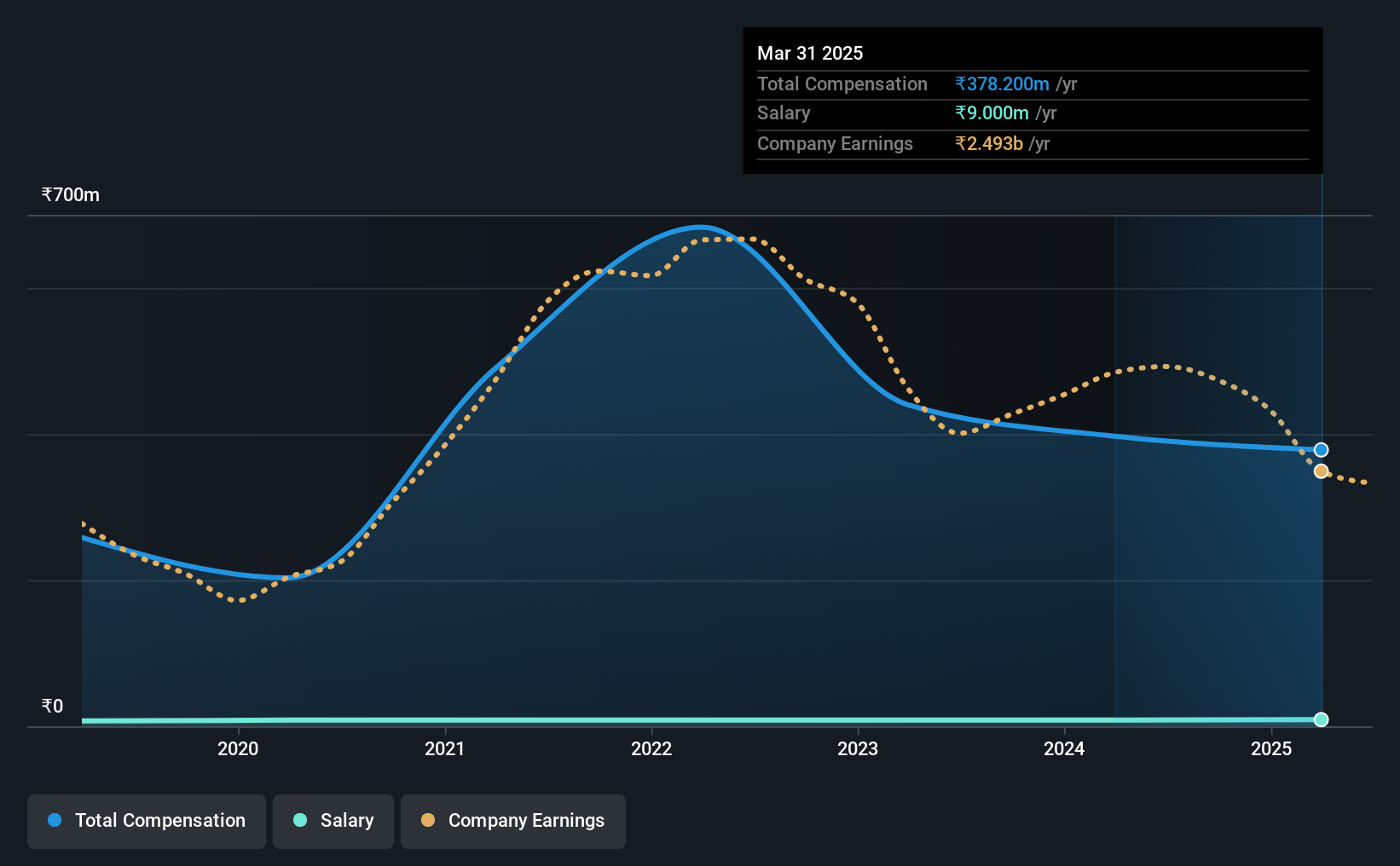Image resolution: width=1400 pixels, height=866 pixels.
Task: Click the teal Salary data point marker
Action: point(1321,719)
